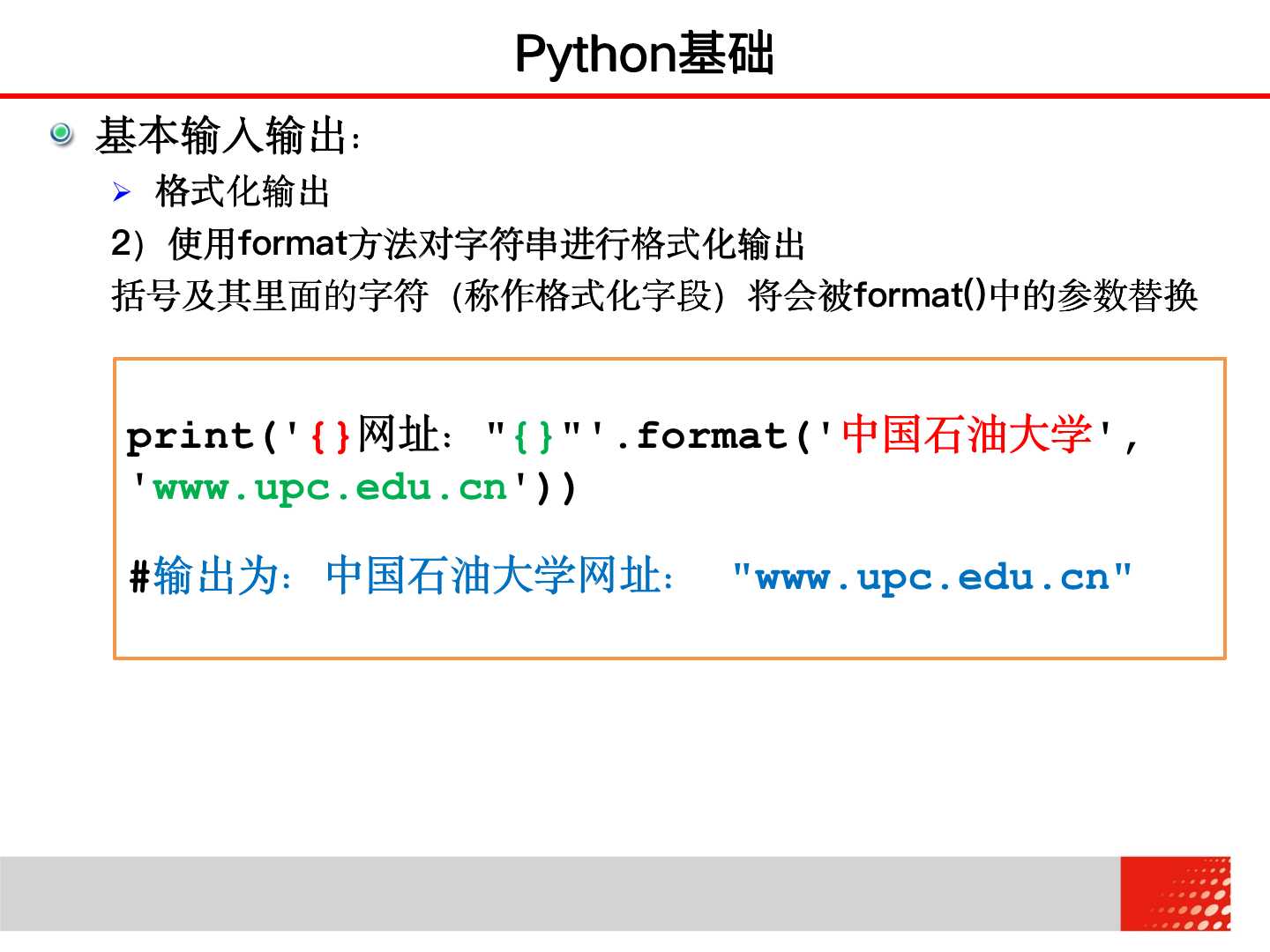Click the green bullet icon beside 基本输入输出
The width and height of the screenshot is (1270, 952).
61,134
